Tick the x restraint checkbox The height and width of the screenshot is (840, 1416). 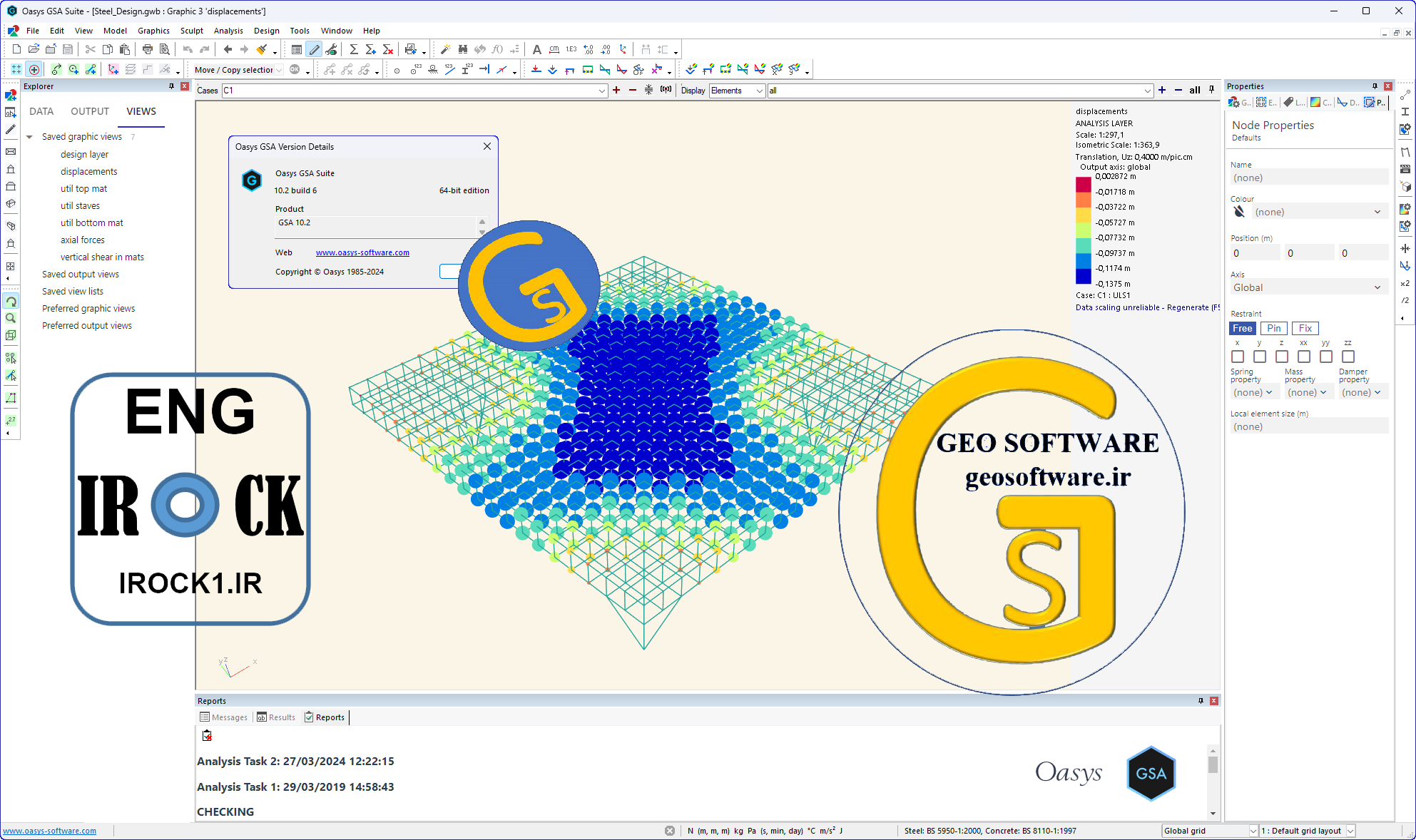[x=1238, y=357]
